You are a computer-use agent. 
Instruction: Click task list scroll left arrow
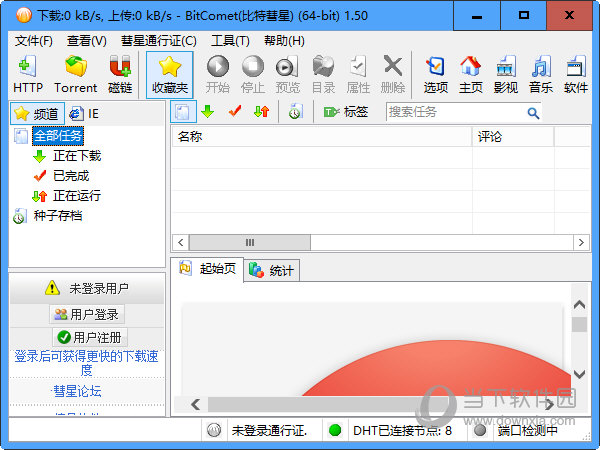pyautogui.click(x=181, y=243)
